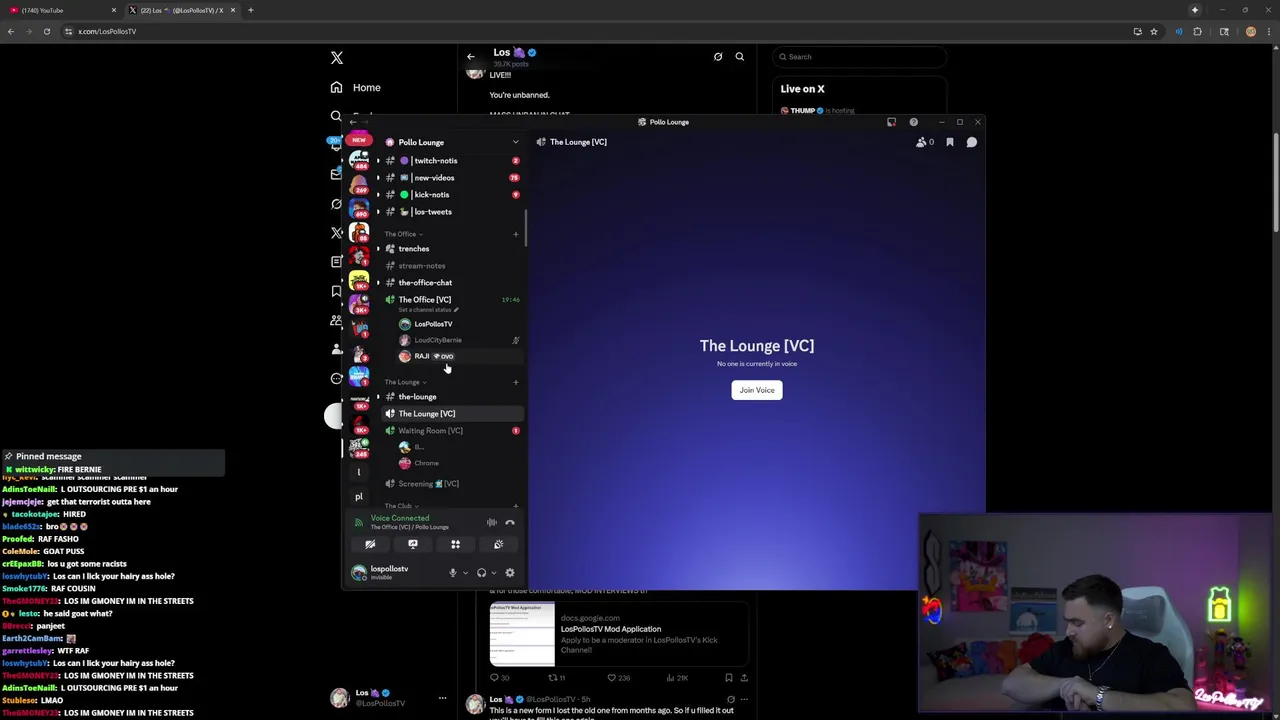Open server with 490 badge

[x=359, y=209]
